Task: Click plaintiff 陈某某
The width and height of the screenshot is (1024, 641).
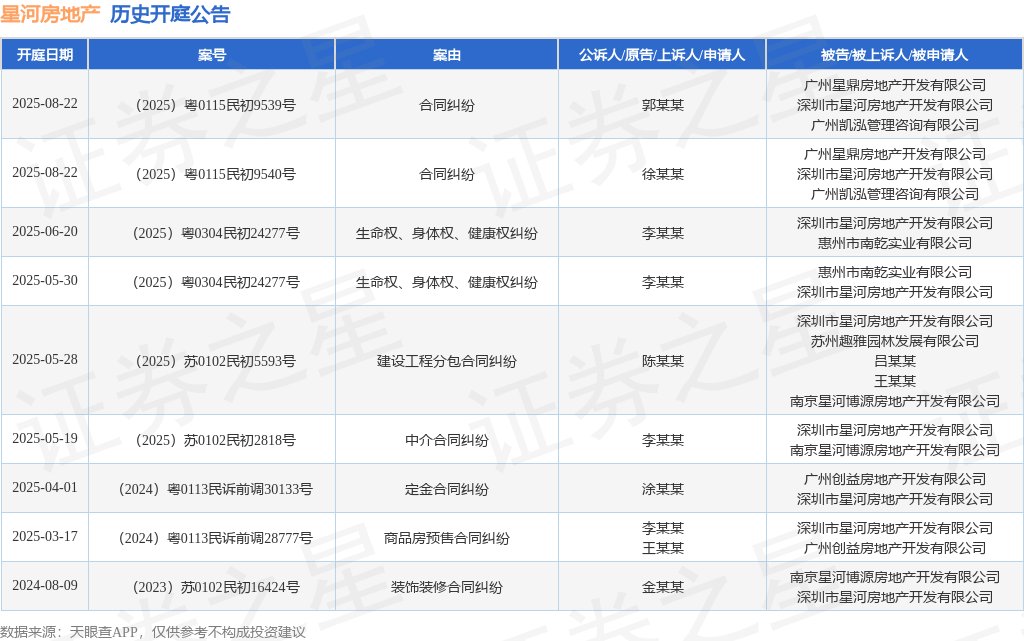Action: coord(662,361)
